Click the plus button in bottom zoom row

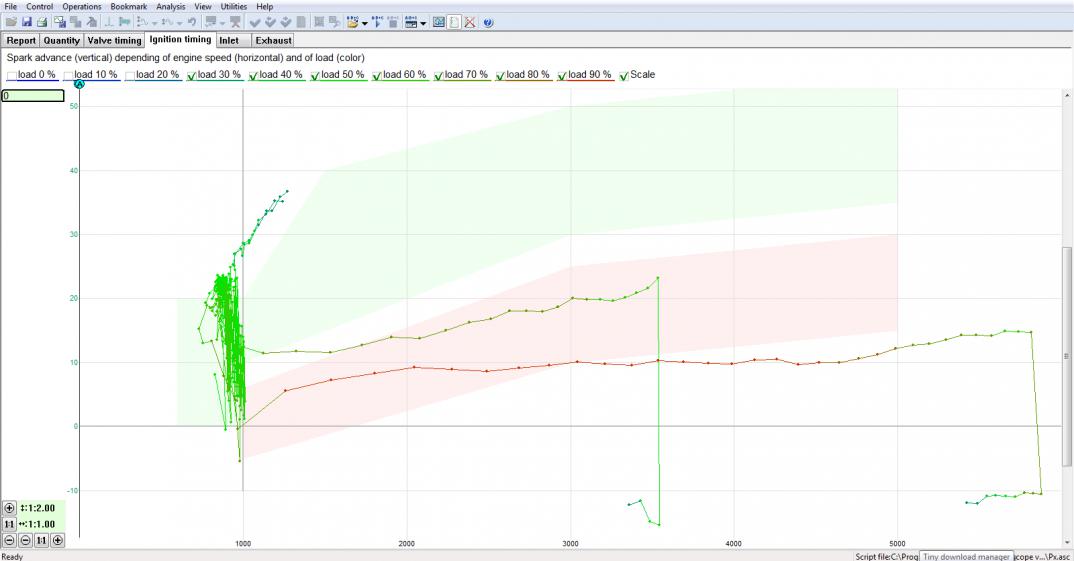pyautogui.click(x=57, y=540)
